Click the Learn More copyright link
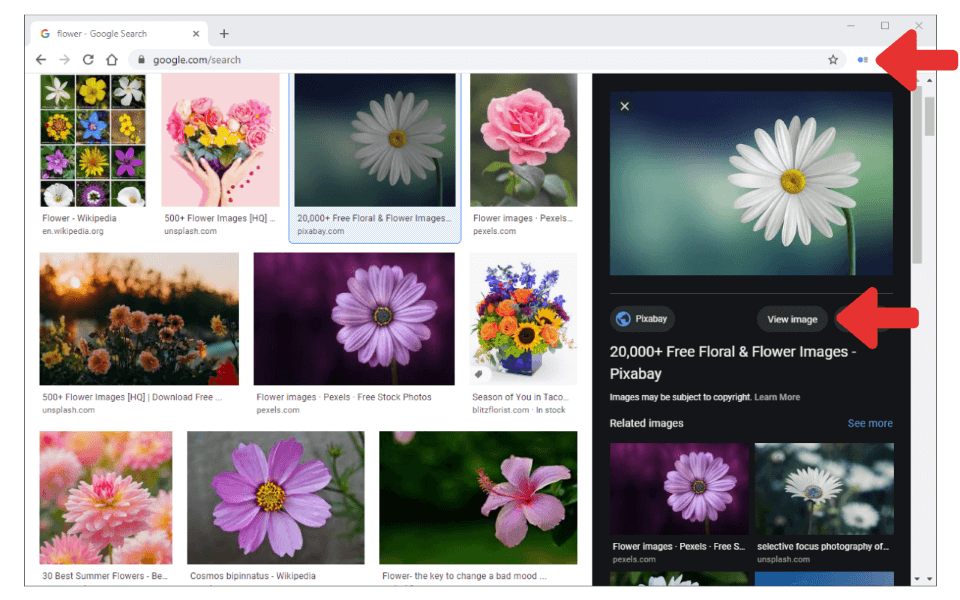Image resolution: width=960 pixels, height=600 pixels. pyautogui.click(x=777, y=397)
